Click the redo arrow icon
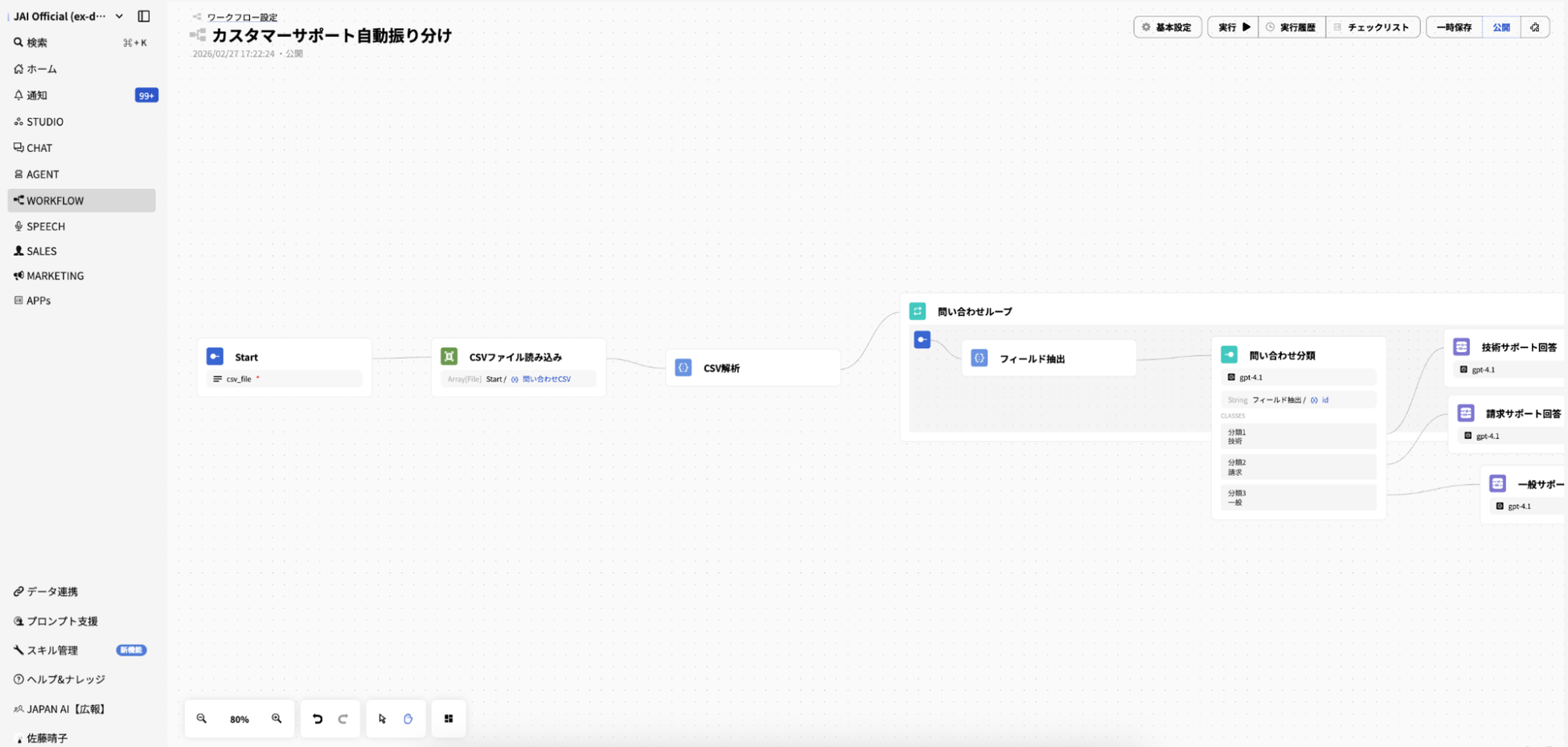 [343, 719]
